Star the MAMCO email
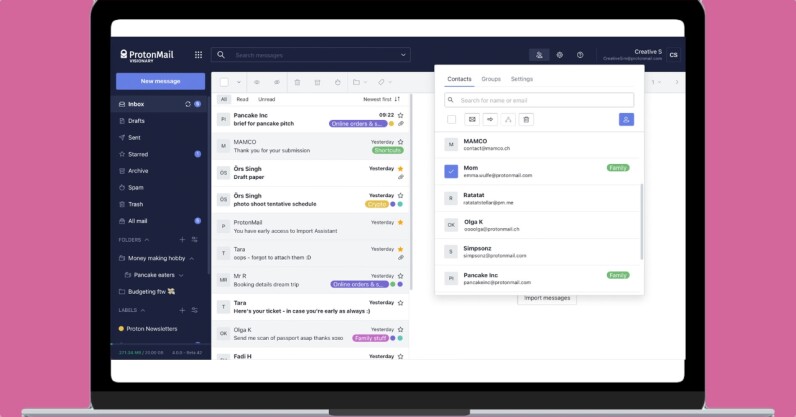The height and width of the screenshot is (417, 796). [x=400, y=142]
